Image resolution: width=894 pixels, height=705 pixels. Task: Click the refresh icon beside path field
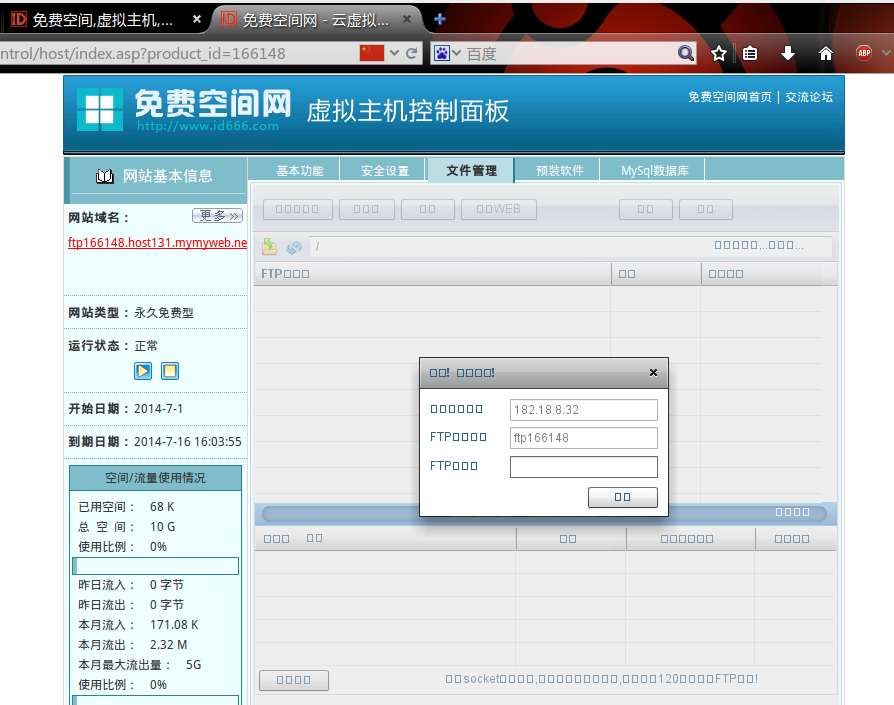coord(294,247)
